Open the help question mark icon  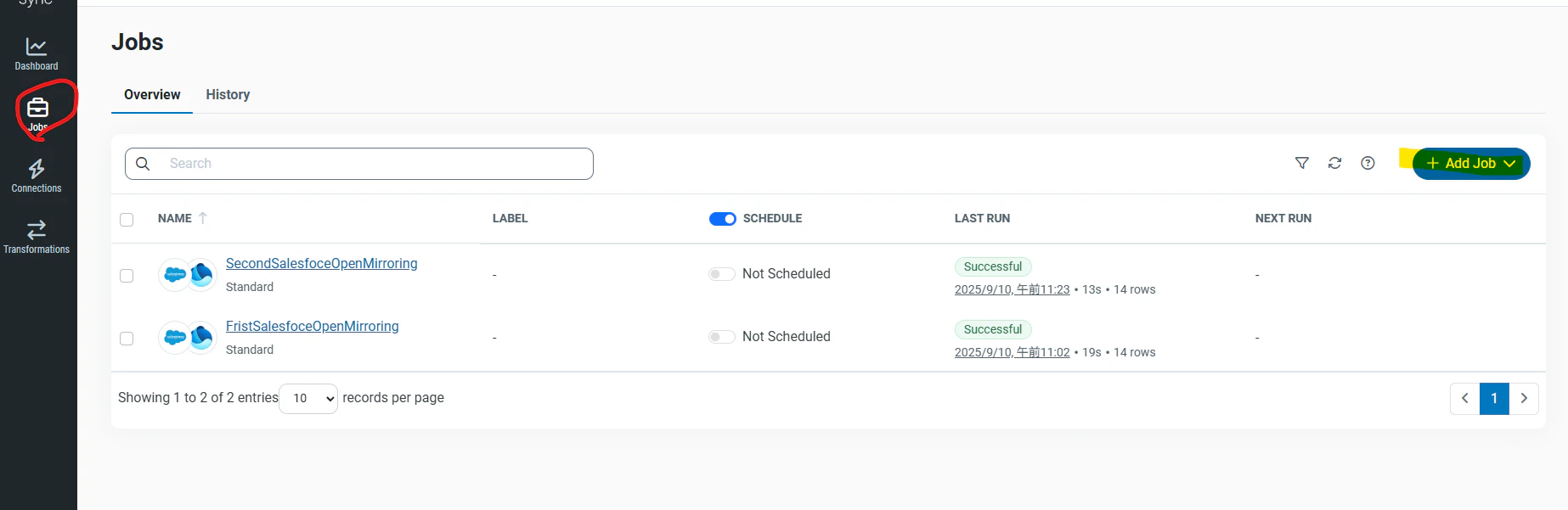[x=1368, y=163]
